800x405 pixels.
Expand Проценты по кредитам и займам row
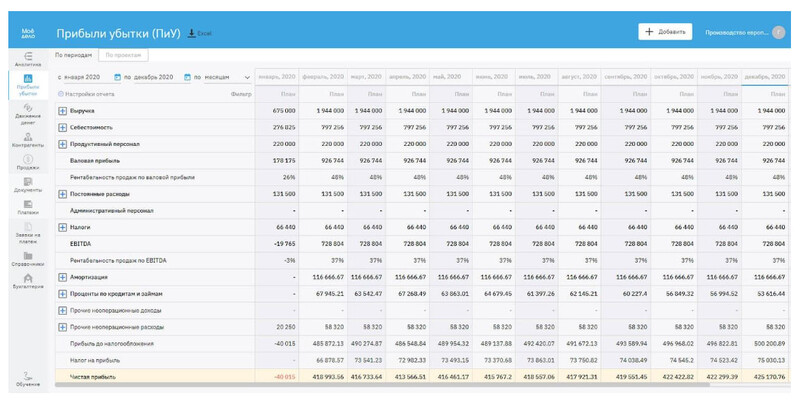coord(62,294)
